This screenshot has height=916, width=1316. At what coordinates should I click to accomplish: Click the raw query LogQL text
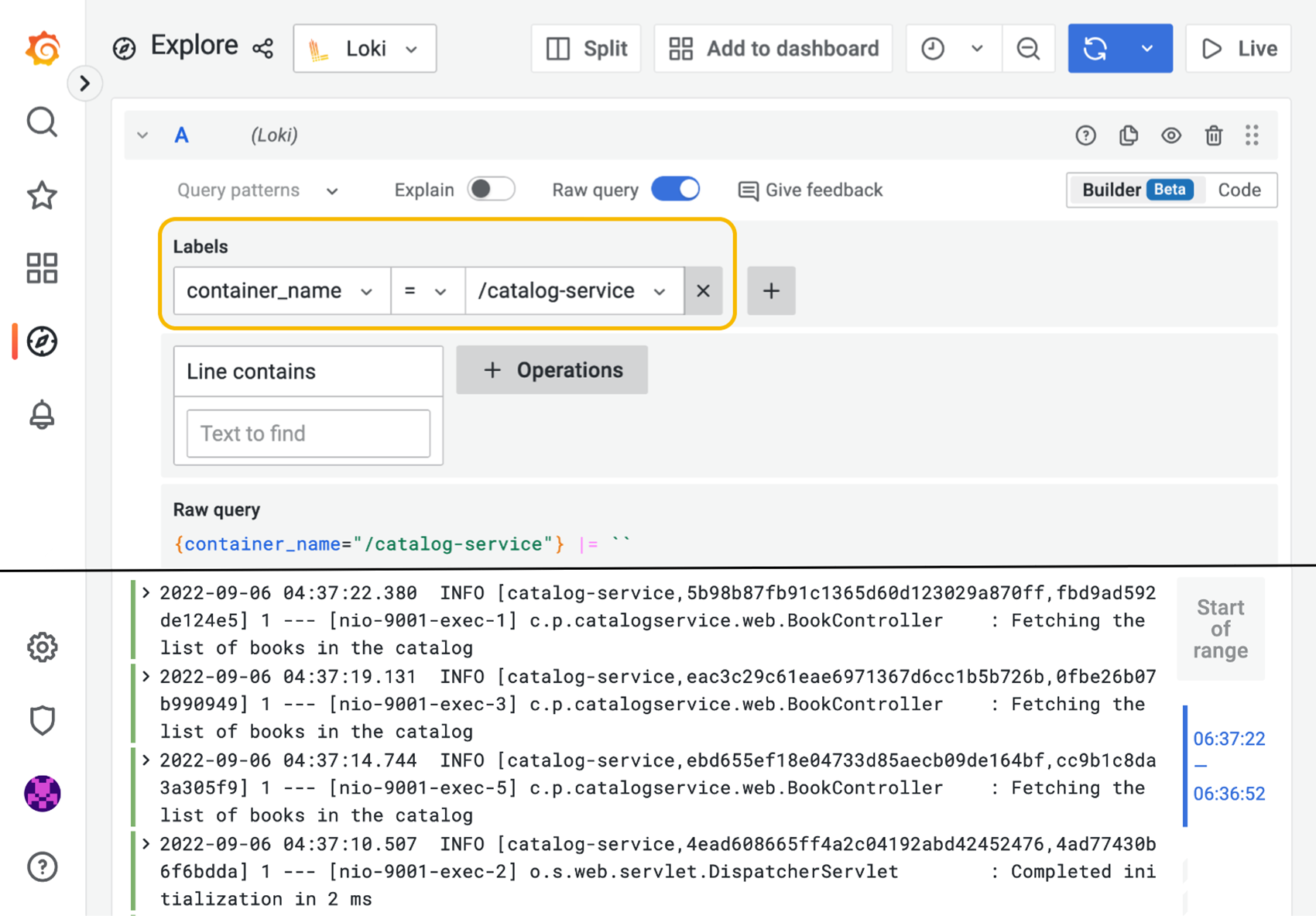(403, 544)
